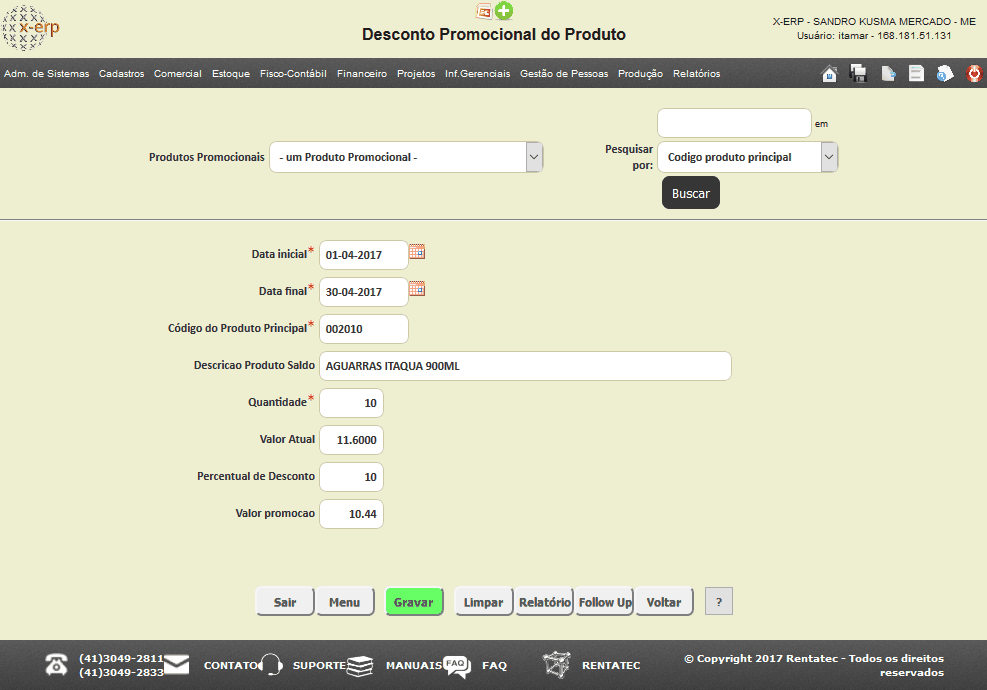Click the document help icon
The image size is (987, 690).
click(x=945, y=74)
